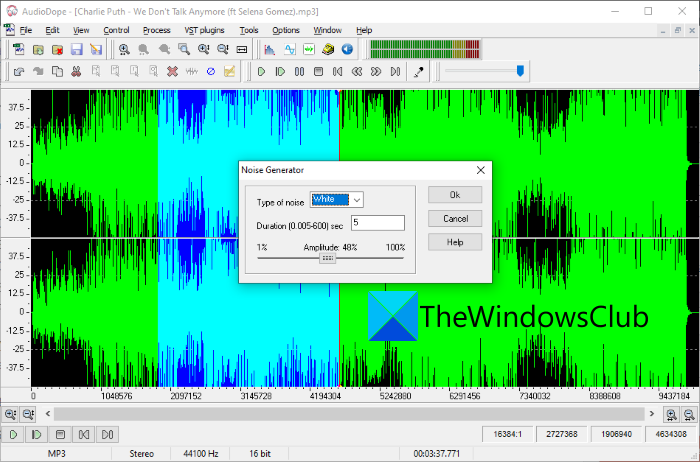Click Play Selection in bottom transport bar
Screen dimensions: 700x462
pos(37,434)
